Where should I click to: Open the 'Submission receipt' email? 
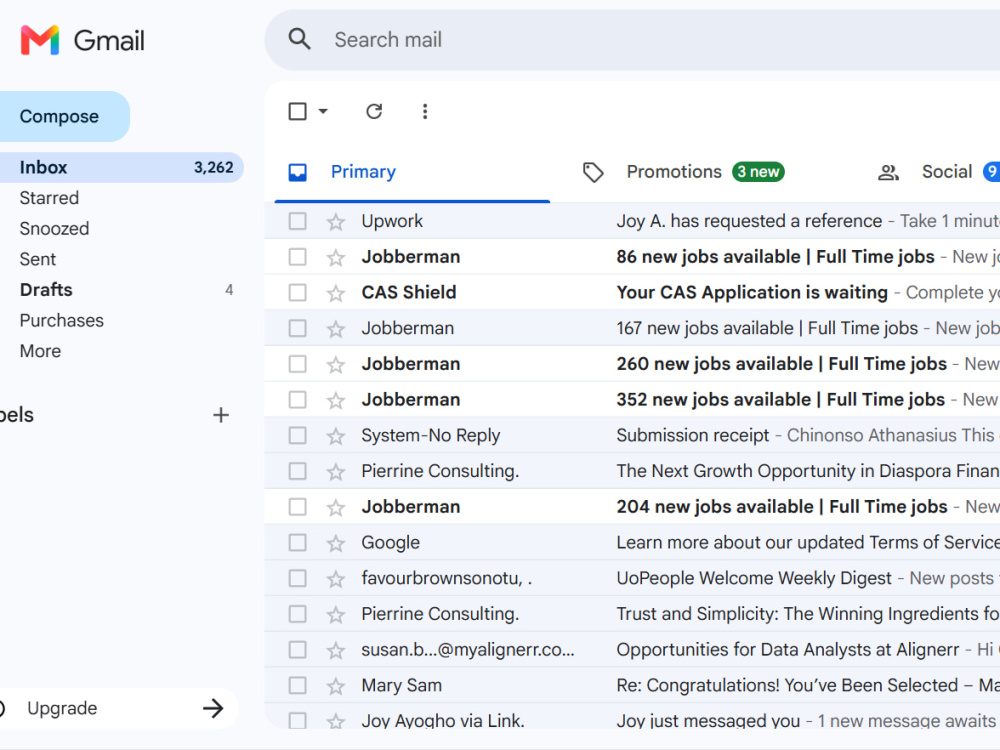click(693, 436)
